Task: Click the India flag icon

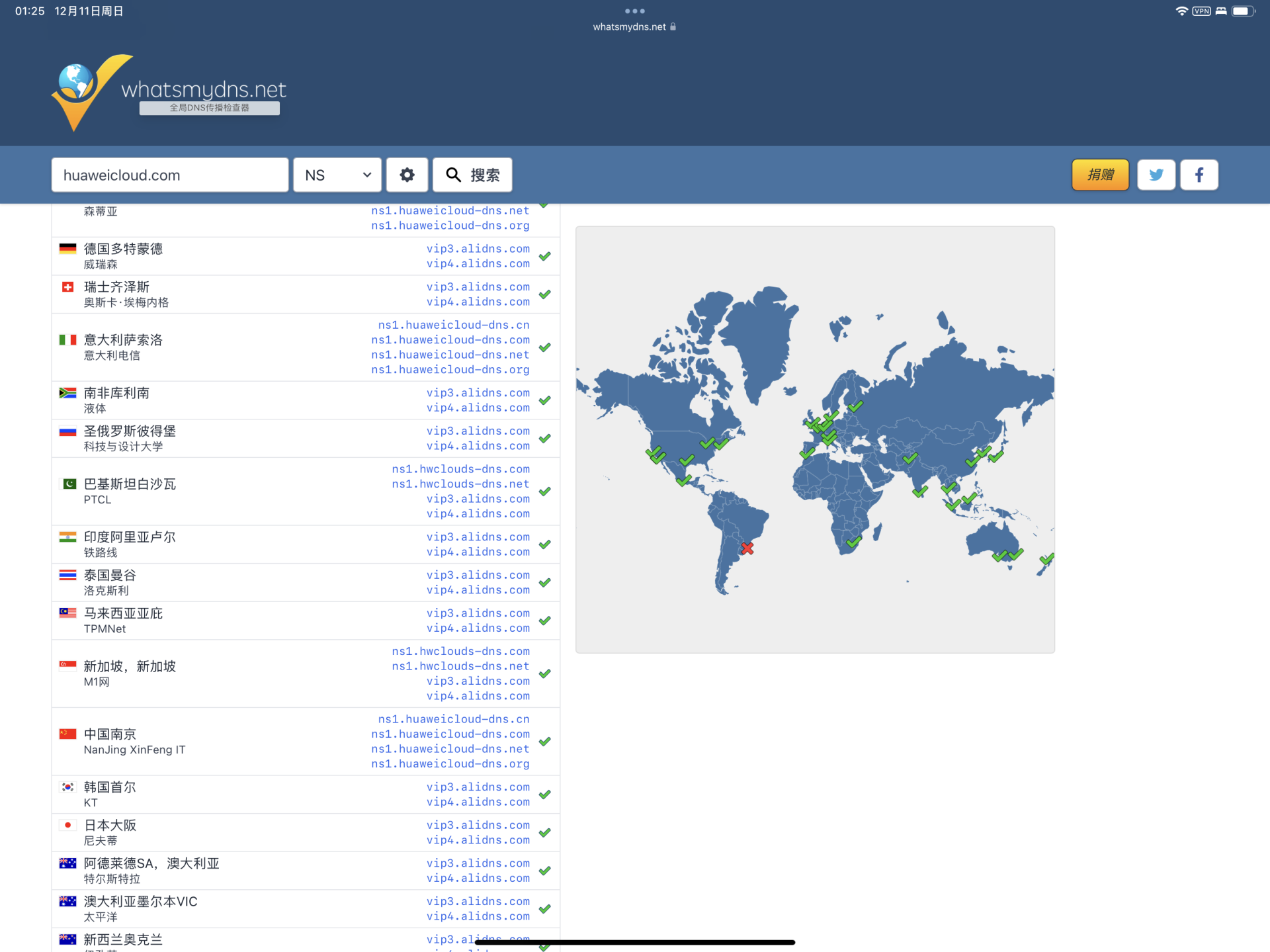Action: point(67,537)
